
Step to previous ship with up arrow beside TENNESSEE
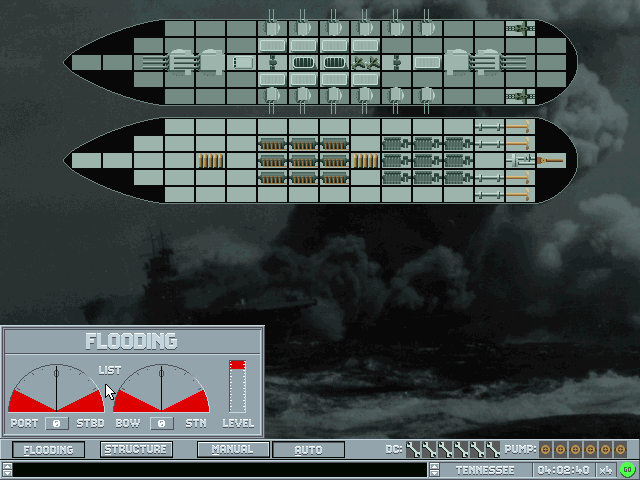(x=434, y=466)
